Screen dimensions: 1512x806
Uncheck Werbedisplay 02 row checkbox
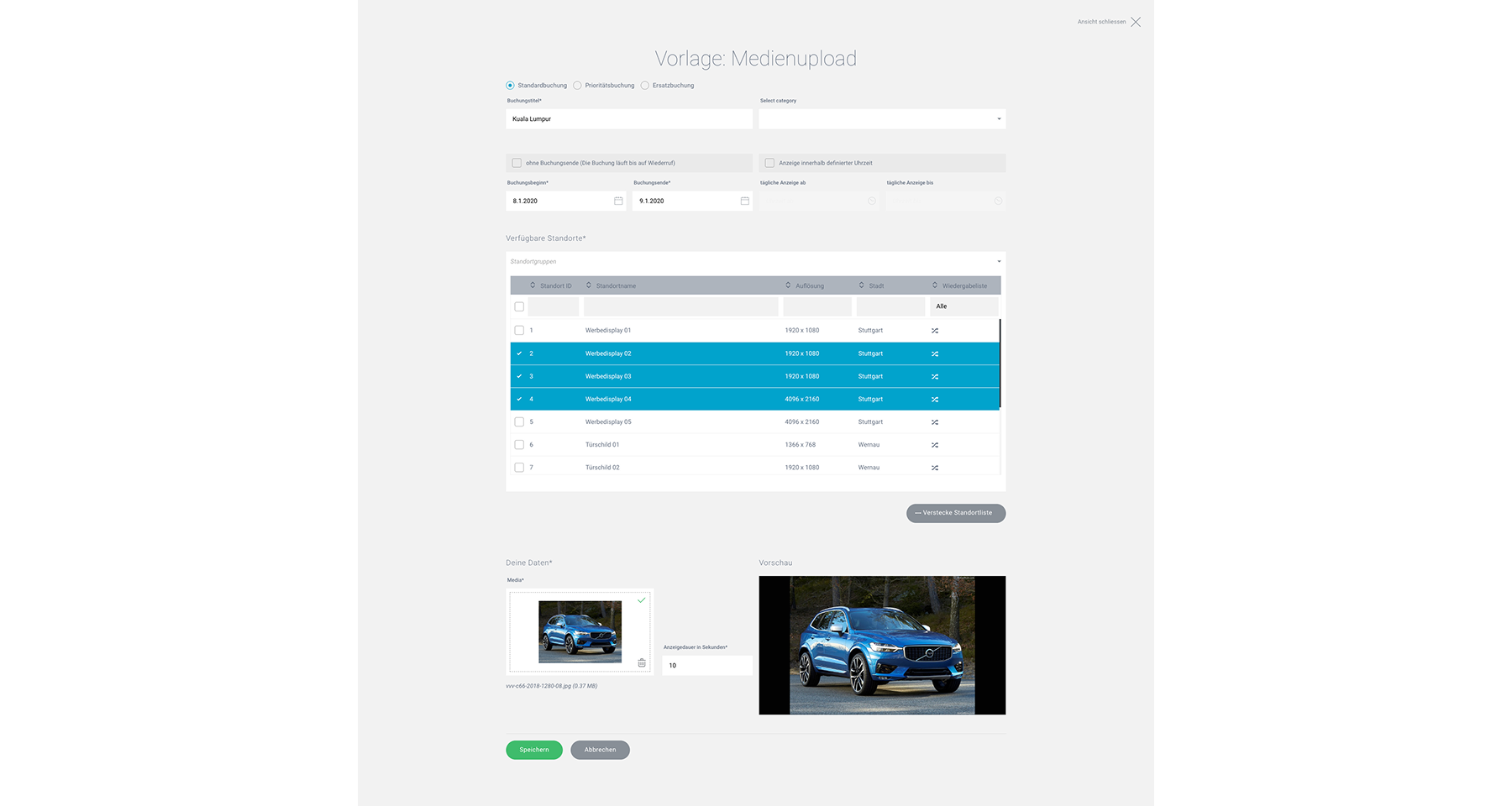pos(519,353)
